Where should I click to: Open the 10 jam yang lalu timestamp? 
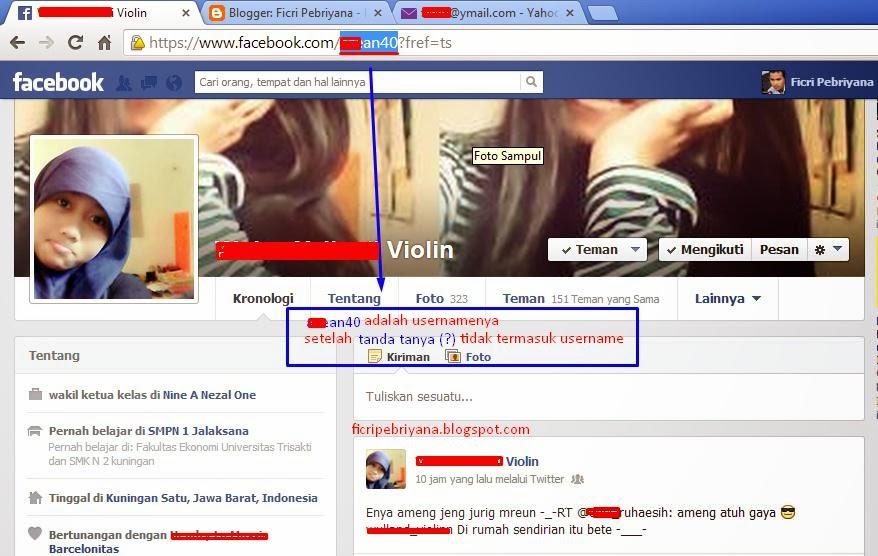tap(458, 479)
